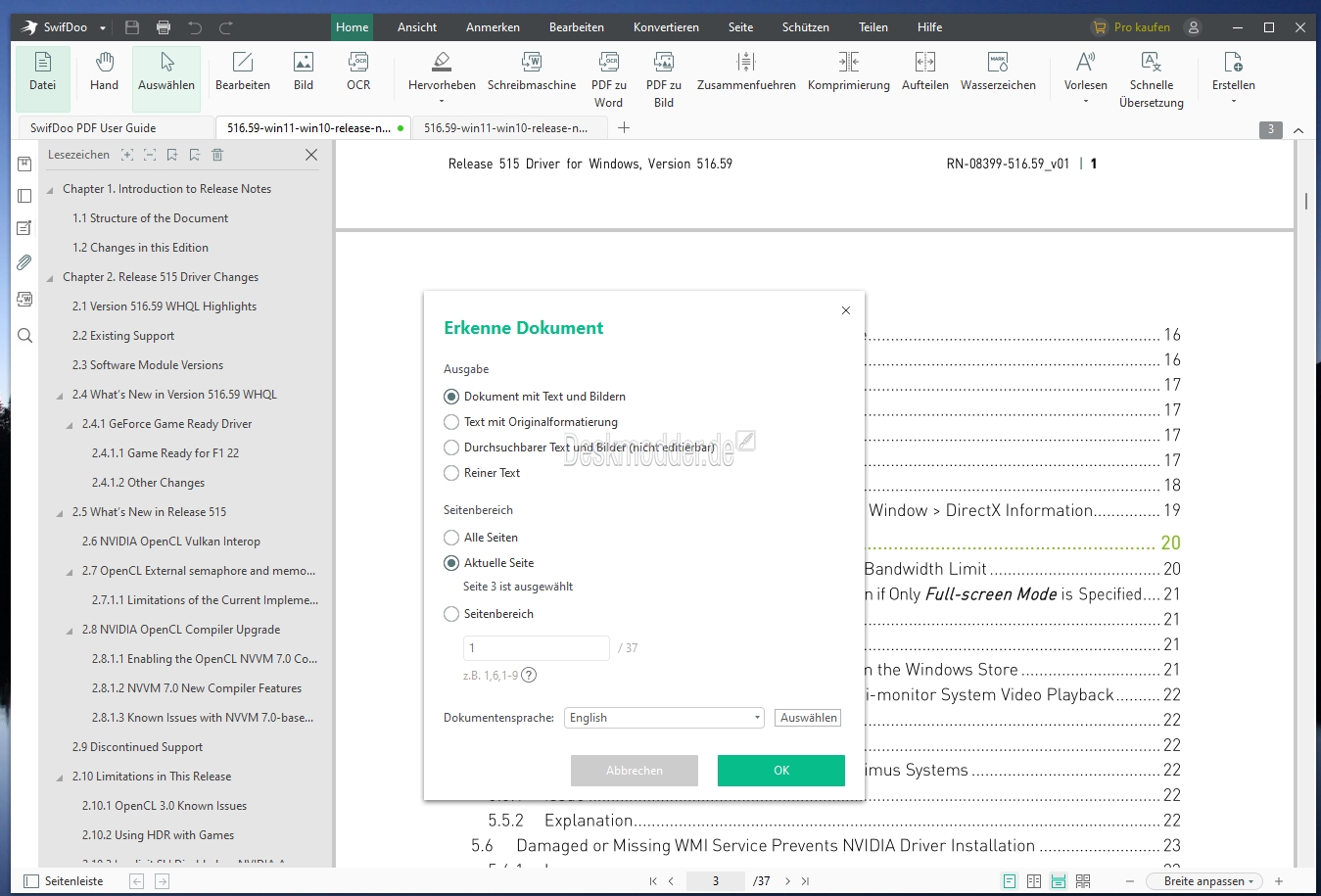The image size is (1321, 896).
Task: Convert with PDF zu Bild
Action: (664, 78)
